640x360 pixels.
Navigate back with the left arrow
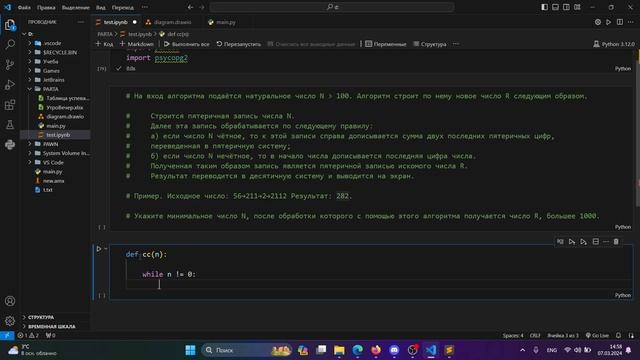pyautogui.click(x=191, y=7)
